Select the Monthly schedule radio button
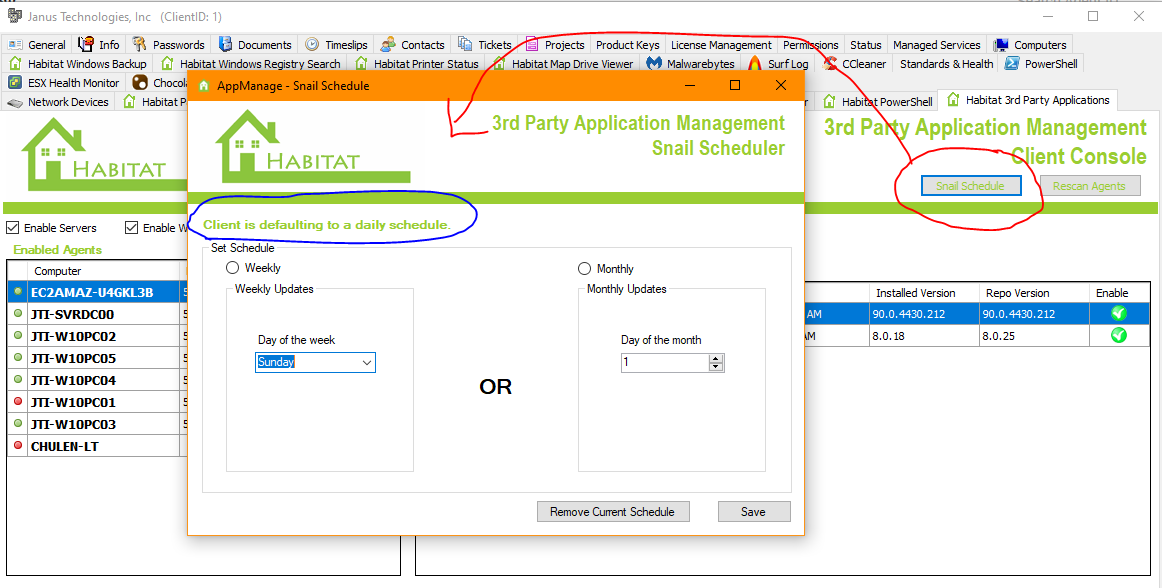 point(585,268)
